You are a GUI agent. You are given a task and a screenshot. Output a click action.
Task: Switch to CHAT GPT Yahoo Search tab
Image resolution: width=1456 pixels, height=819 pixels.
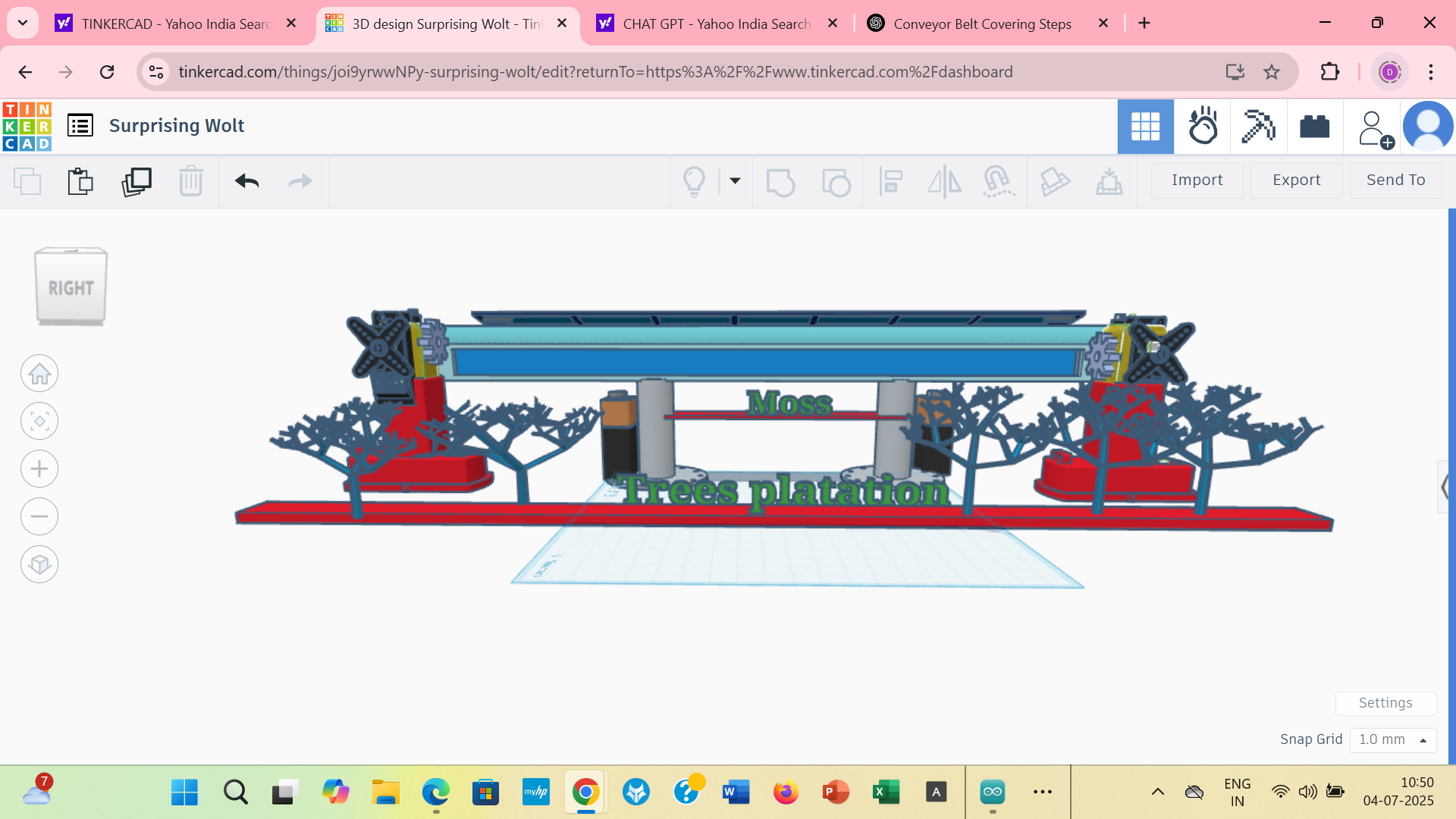coord(716,24)
